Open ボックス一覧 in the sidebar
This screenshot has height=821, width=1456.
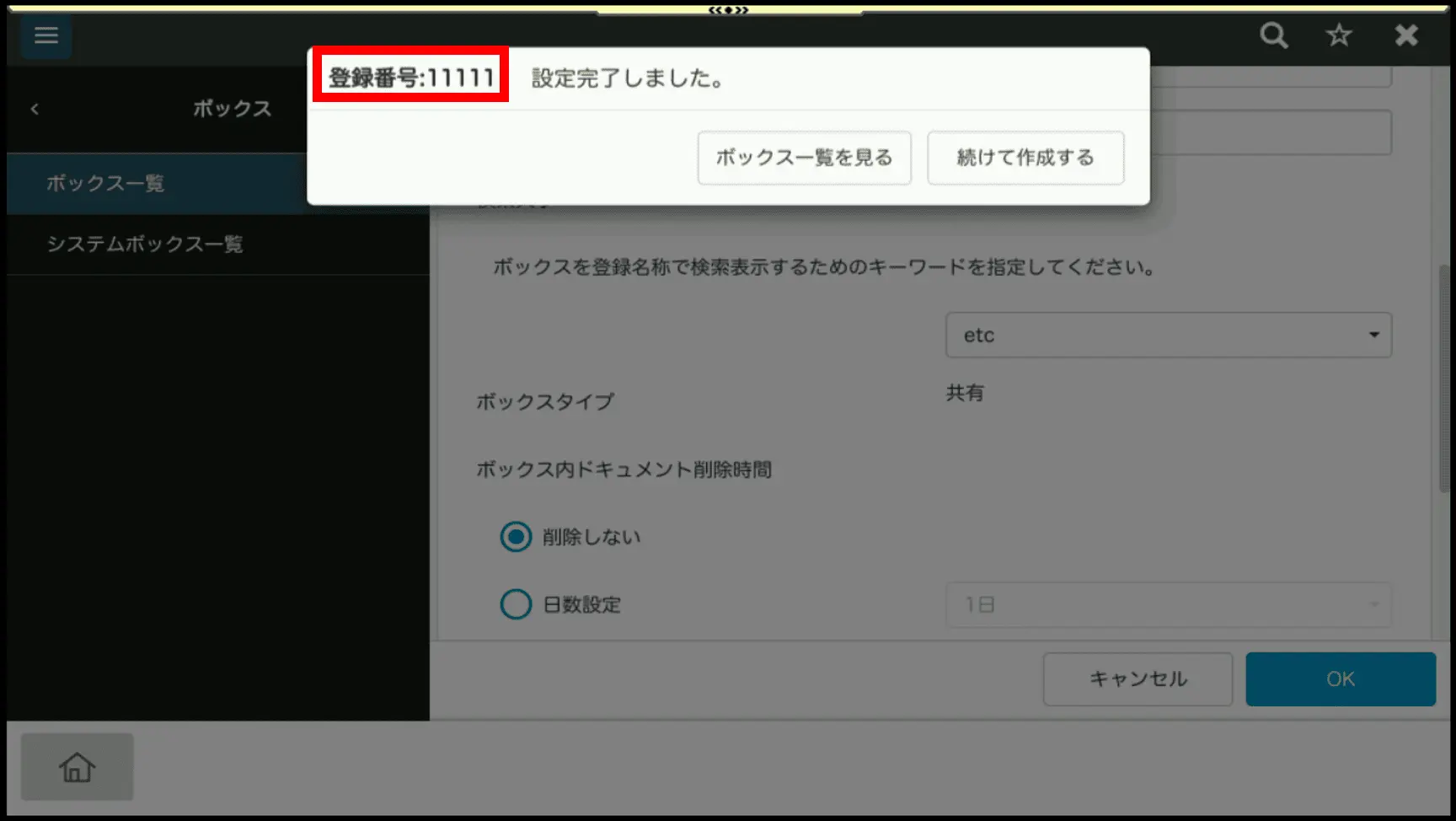[x=105, y=183]
